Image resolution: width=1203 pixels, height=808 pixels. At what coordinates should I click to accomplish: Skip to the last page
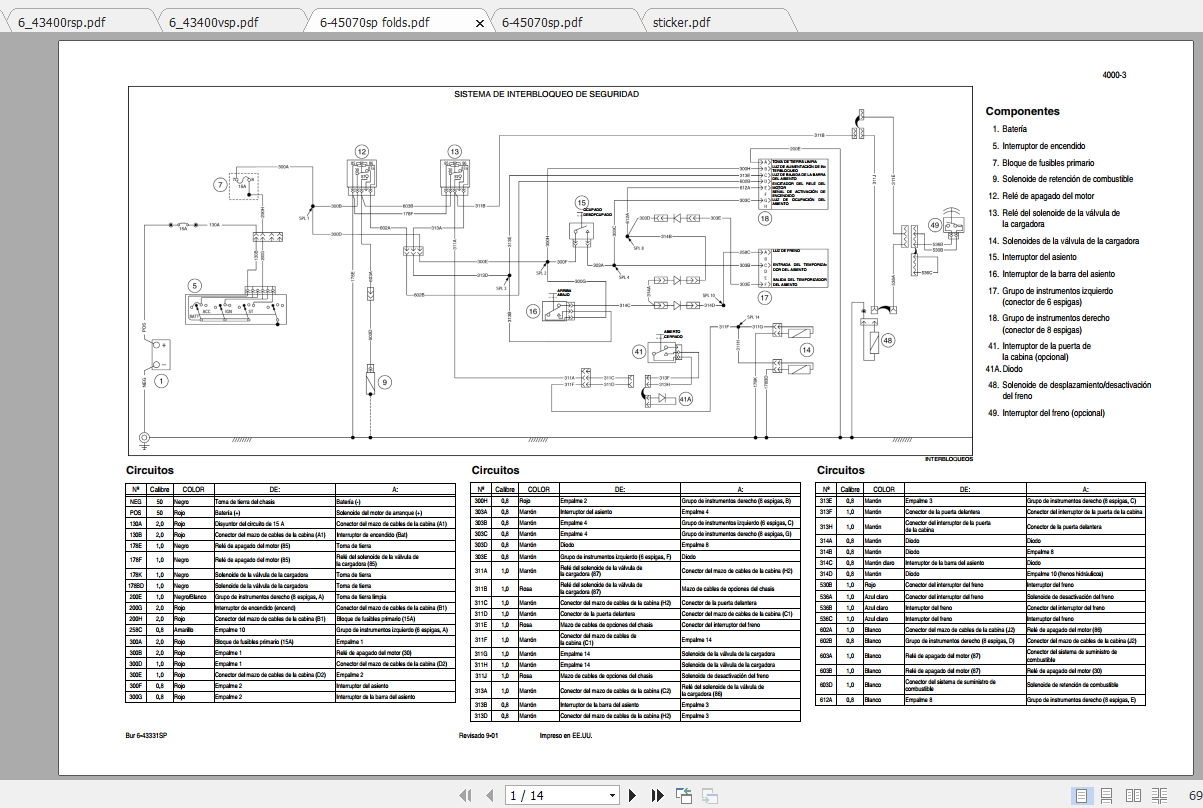coord(656,795)
